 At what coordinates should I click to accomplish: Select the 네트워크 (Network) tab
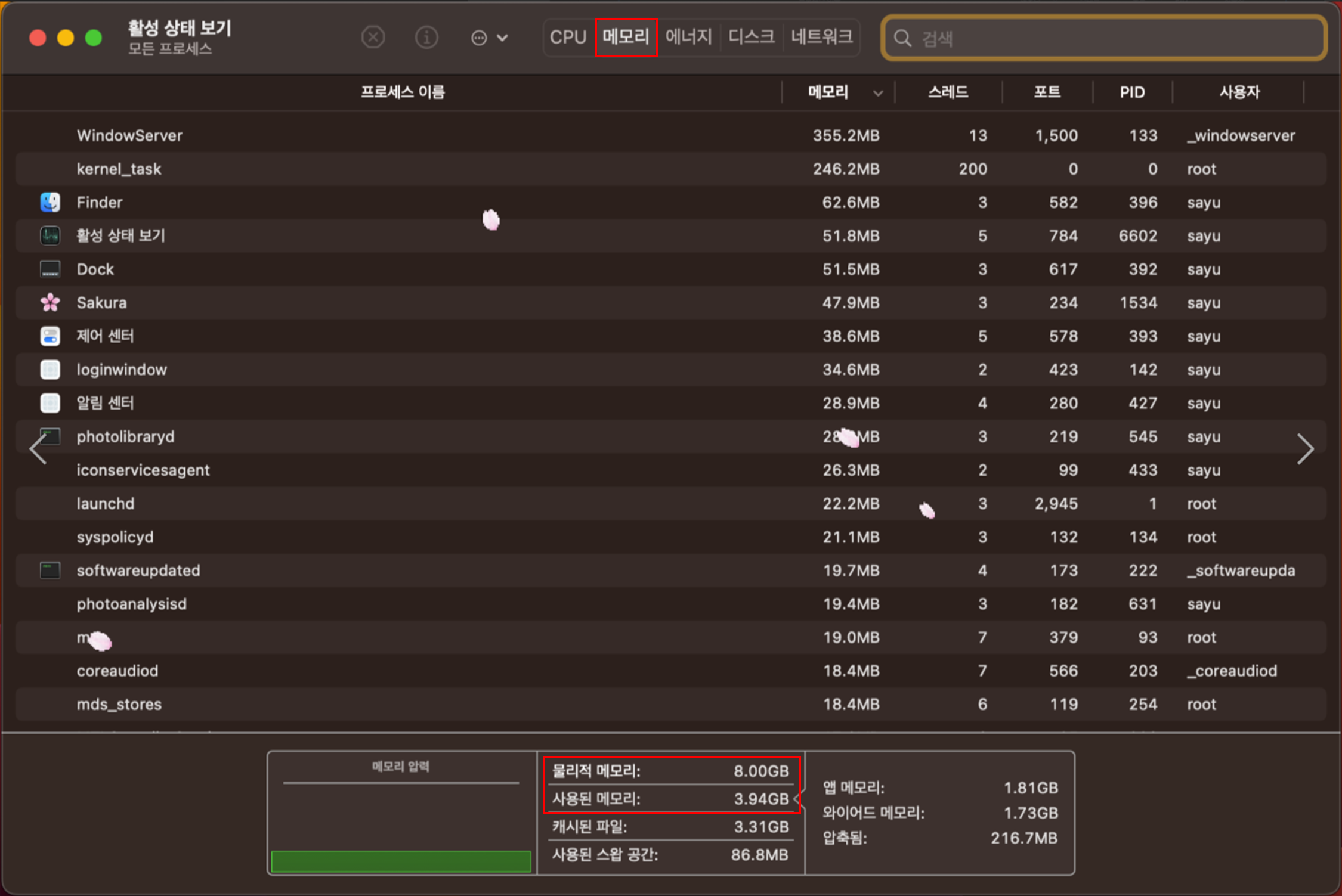(x=821, y=38)
